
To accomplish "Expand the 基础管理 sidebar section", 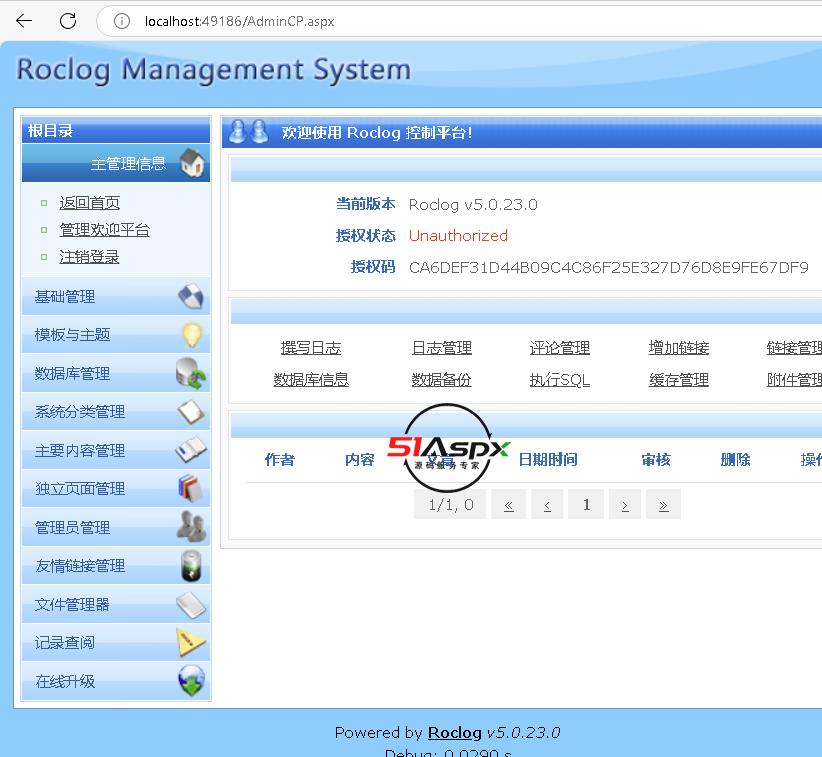I will [116, 297].
